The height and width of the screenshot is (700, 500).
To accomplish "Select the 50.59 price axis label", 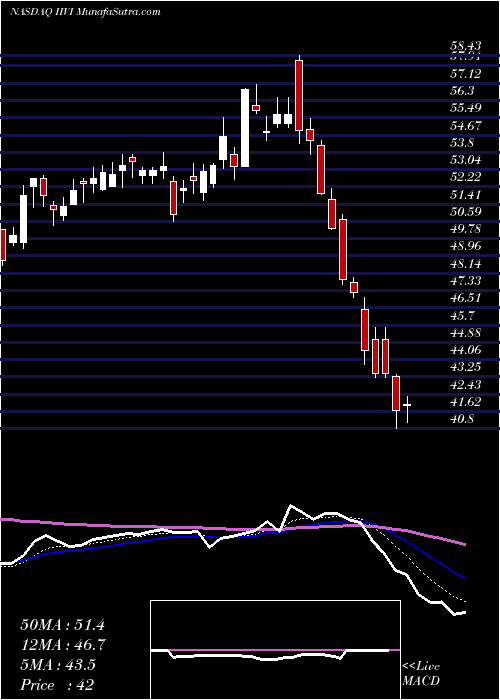I will (465, 211).
